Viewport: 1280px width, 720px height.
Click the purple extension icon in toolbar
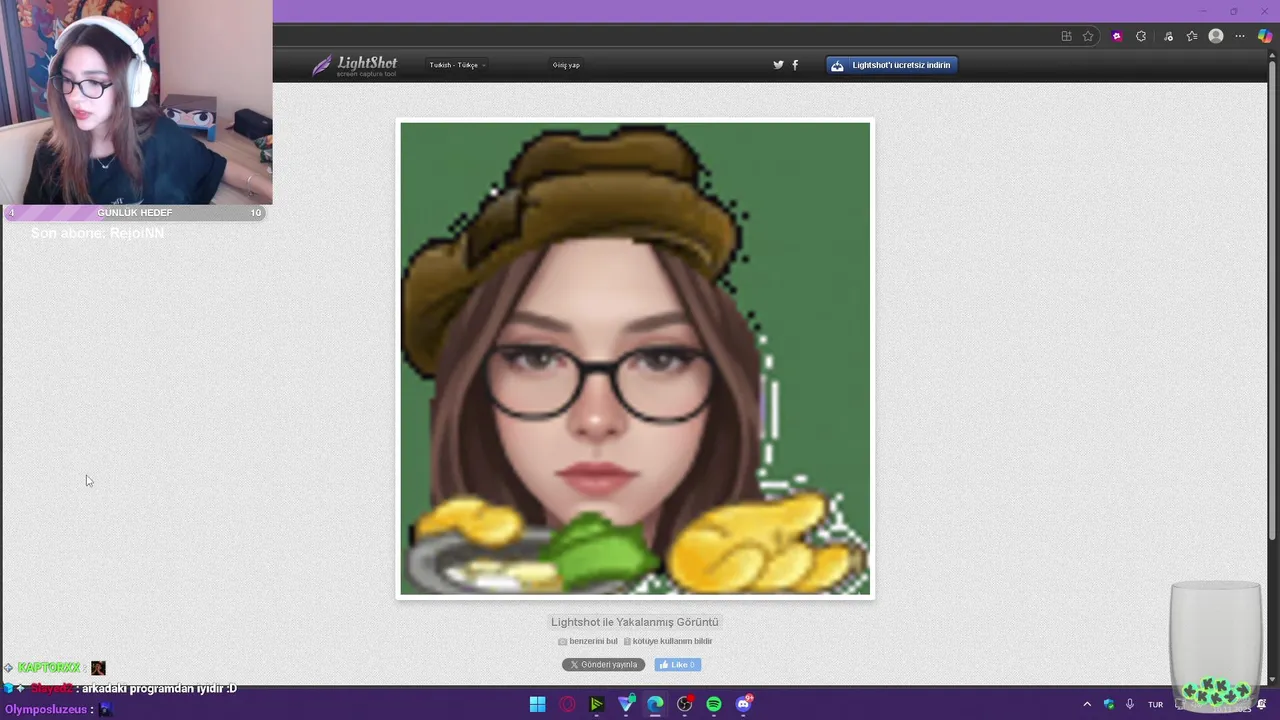(1116, 36)
